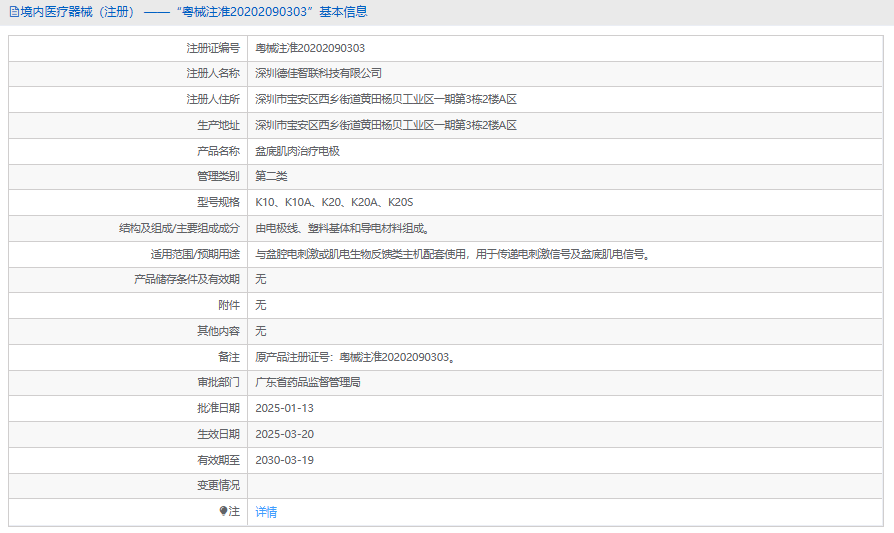Viewport: 894px width, 533px height.
Task: Click management category value 第二类
Action: pos(271,176)
